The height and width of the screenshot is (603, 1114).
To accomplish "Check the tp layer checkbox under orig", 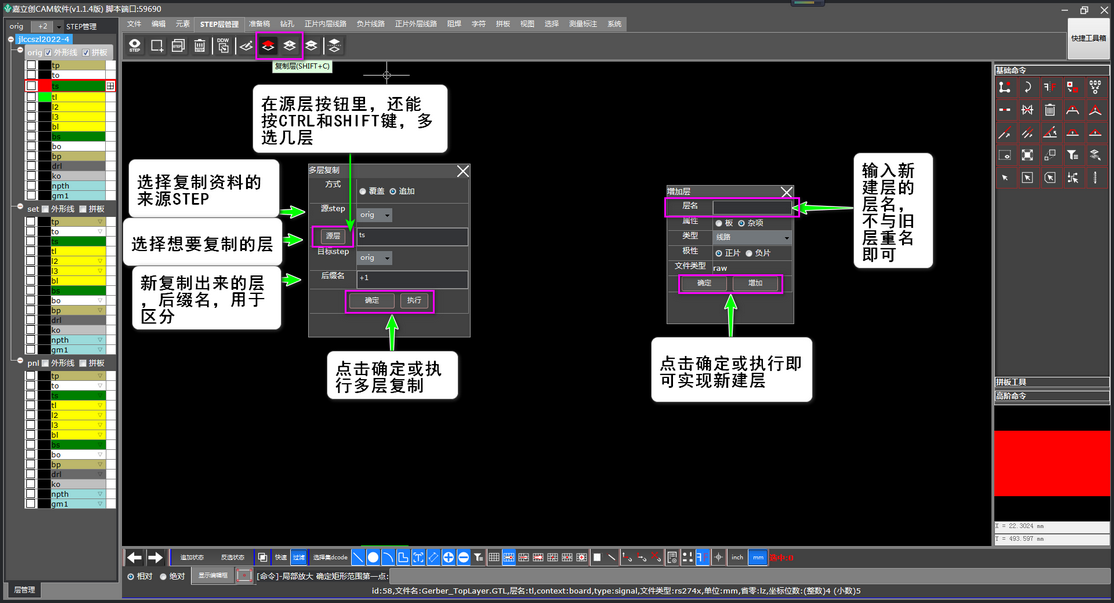I will point(31,65).
